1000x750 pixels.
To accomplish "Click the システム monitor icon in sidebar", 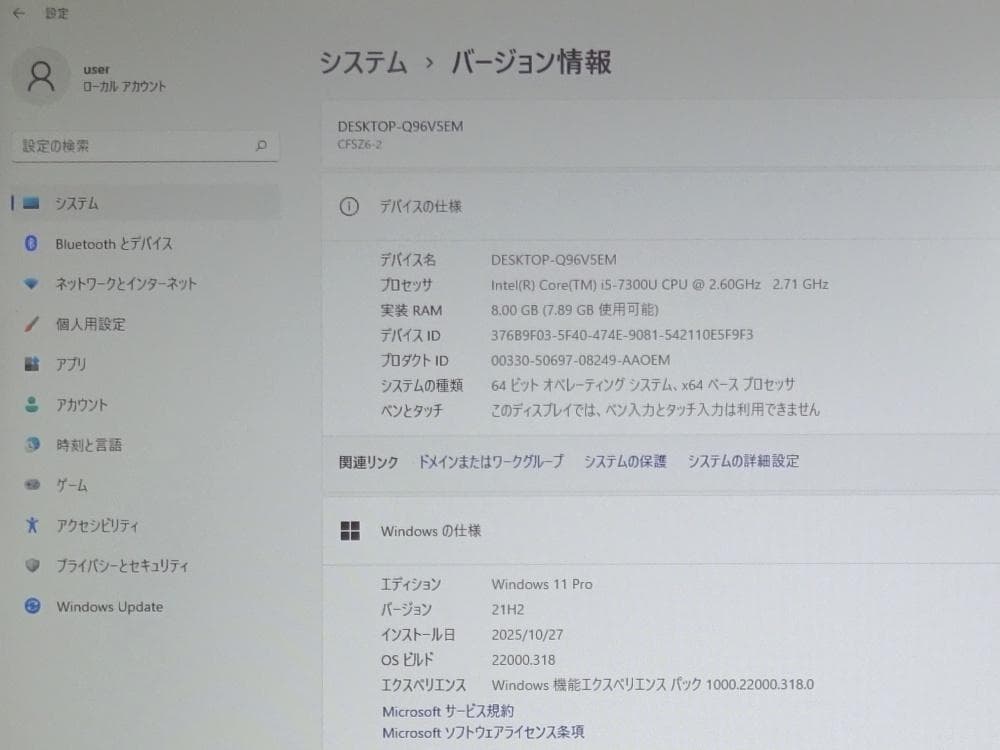I will (31, 203).
